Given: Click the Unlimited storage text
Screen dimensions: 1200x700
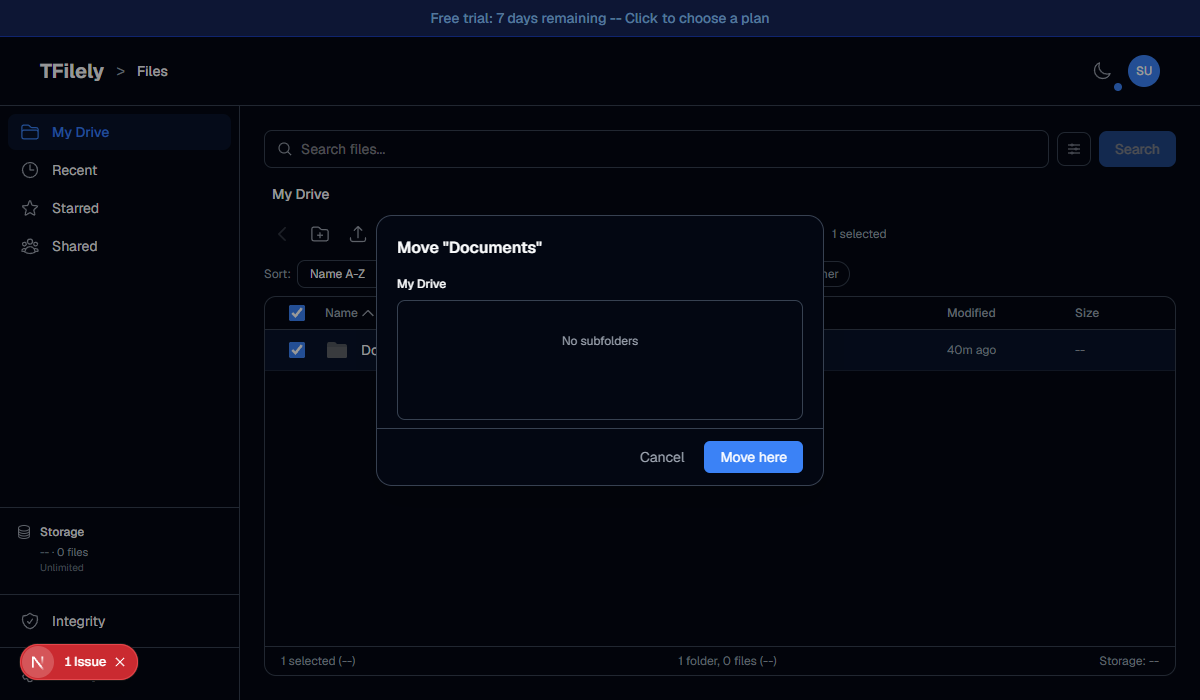Looking at the screenshot, I should 62,568.
